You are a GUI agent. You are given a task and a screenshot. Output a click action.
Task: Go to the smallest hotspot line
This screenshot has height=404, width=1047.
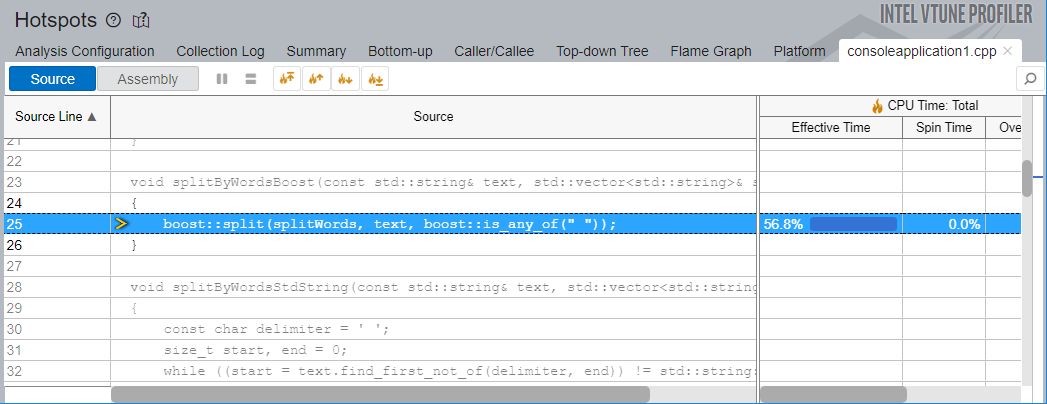(x=375, y=79)
